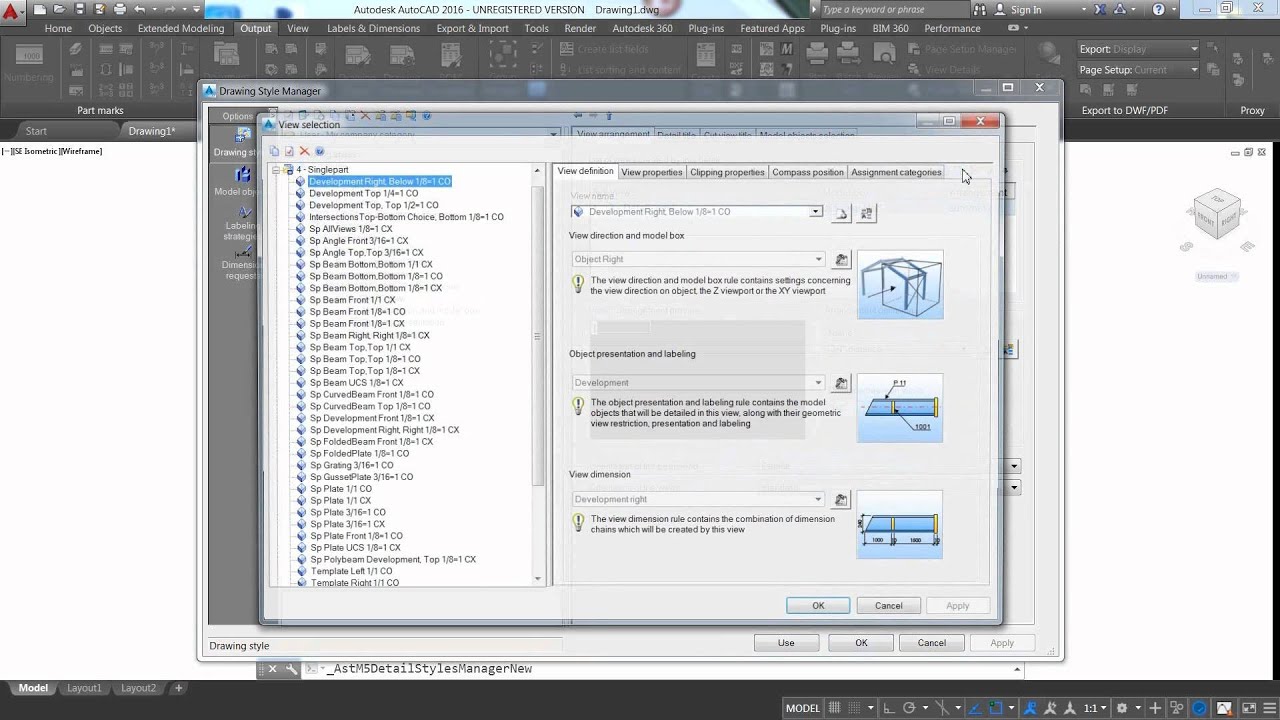Click the copy icon in View selection toolbar

(274, 152)
